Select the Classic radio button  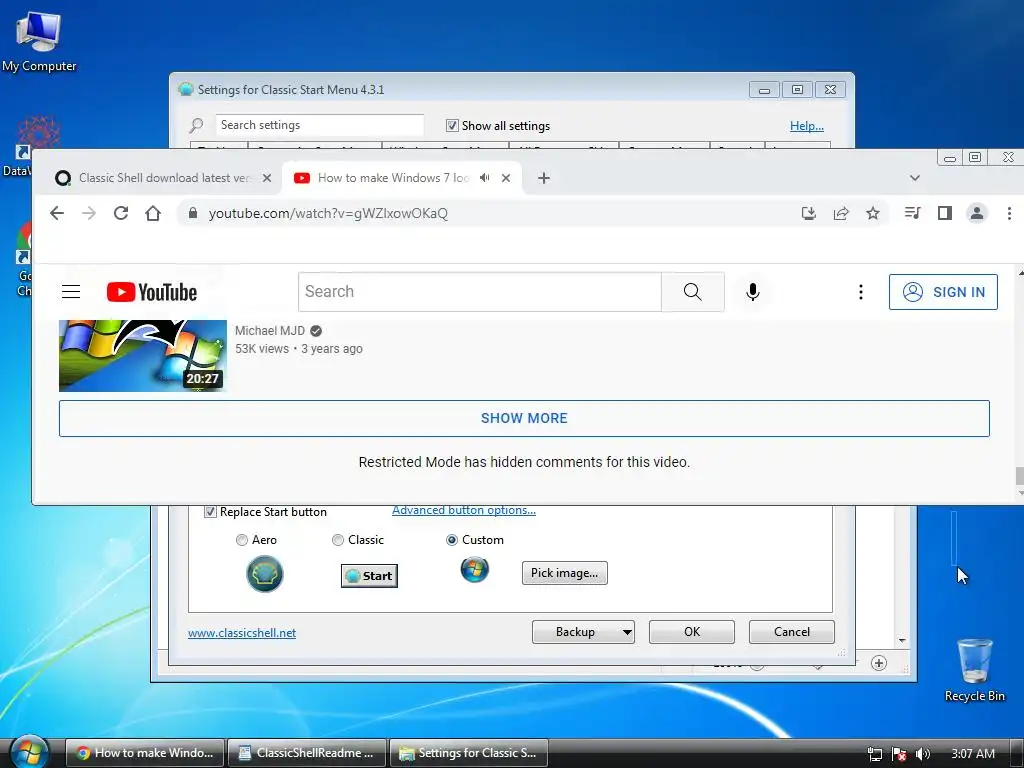338,540
